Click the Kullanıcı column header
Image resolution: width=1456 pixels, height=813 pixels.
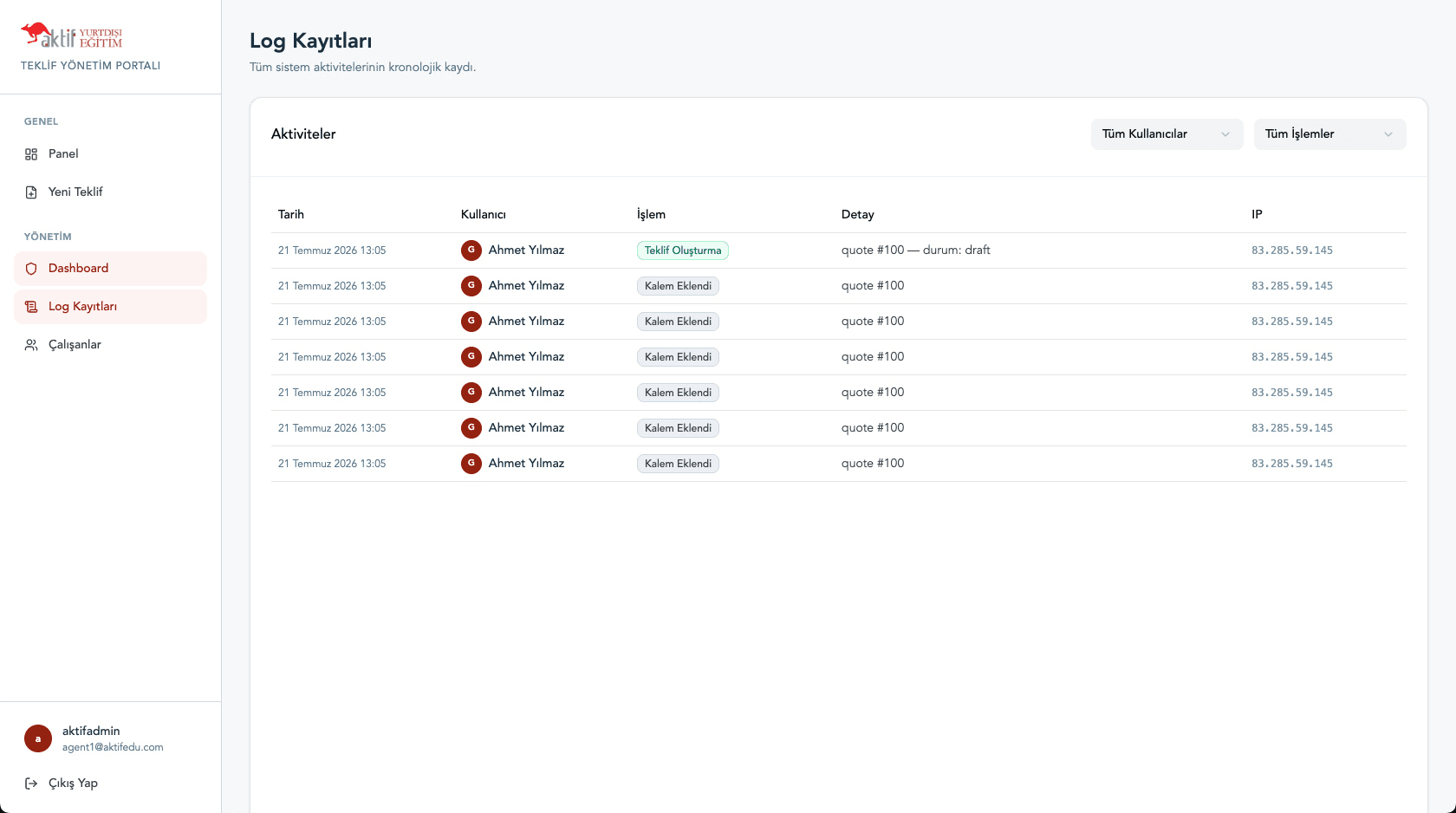[x=484, y=214]
